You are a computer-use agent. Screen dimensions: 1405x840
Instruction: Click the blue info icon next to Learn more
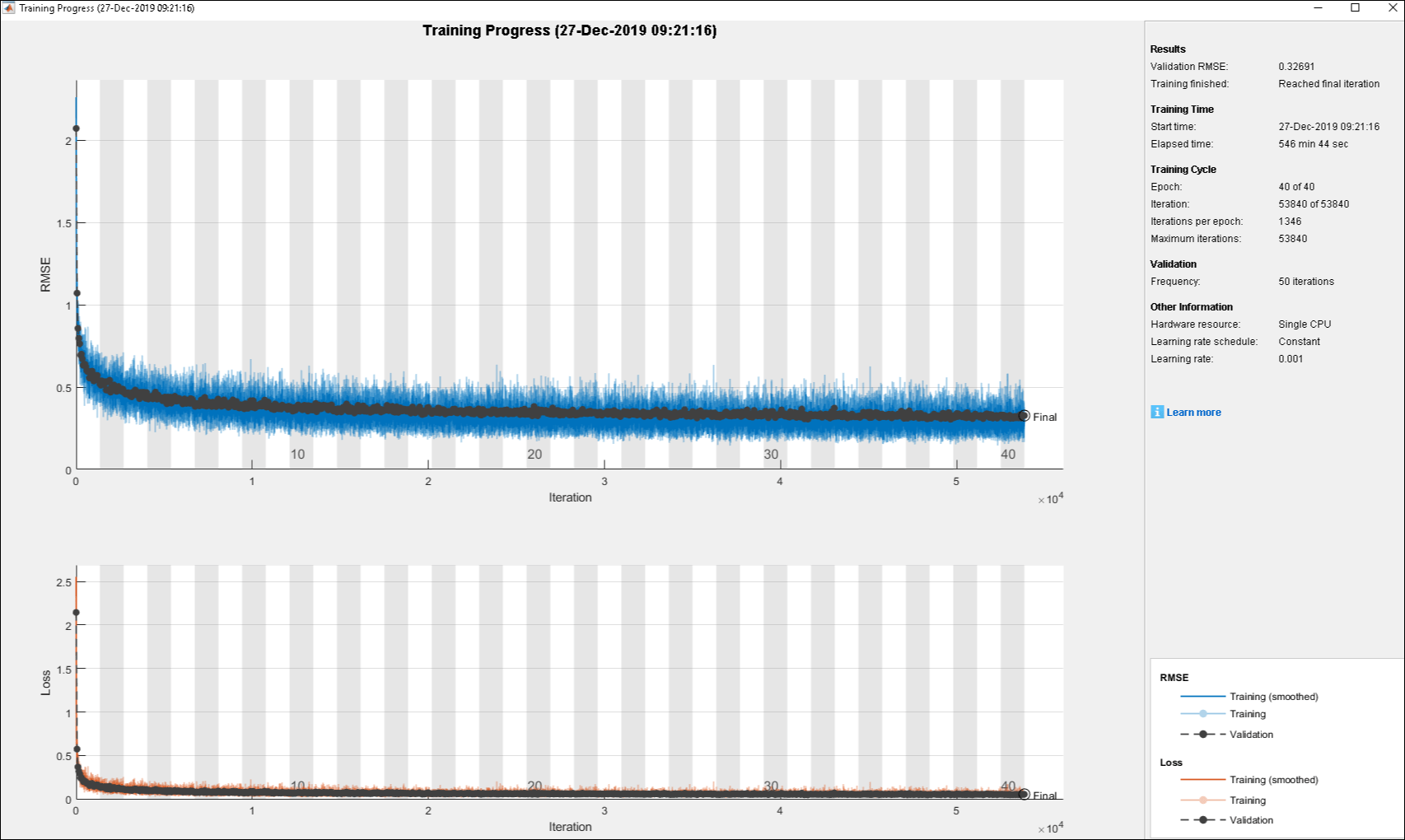click(1156, 412)
